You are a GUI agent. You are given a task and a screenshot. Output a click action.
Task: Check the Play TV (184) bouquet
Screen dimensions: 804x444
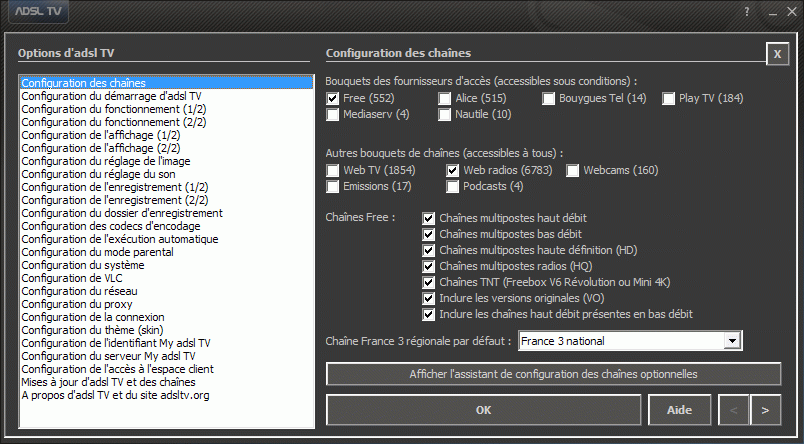pyautogui.click(x=668, y=98)
